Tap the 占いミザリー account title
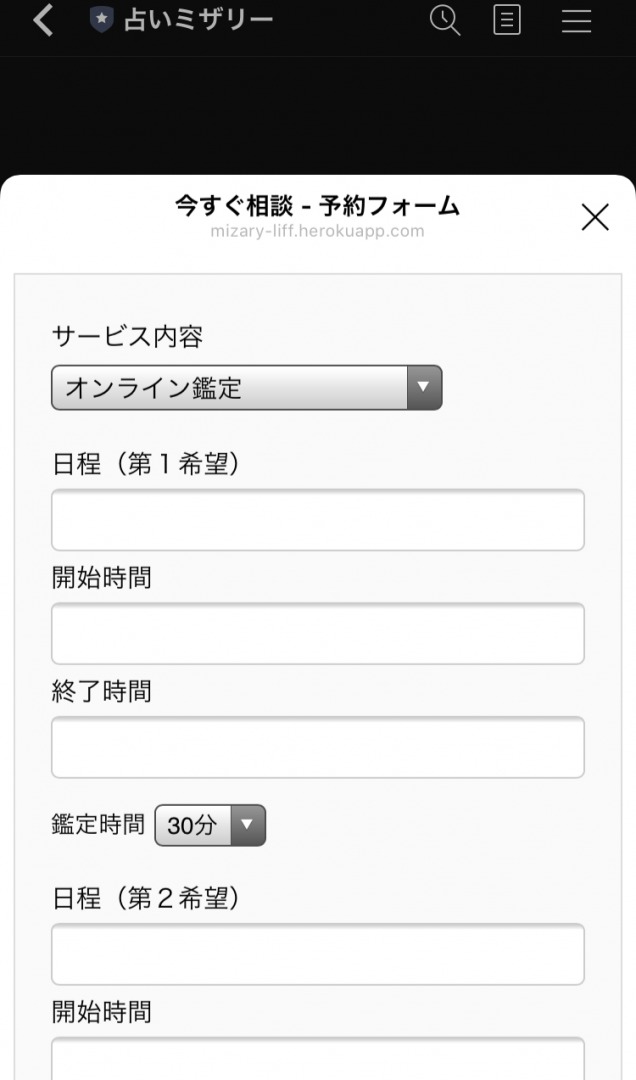This screenshot has height=1080, width=636. (198, 20)
